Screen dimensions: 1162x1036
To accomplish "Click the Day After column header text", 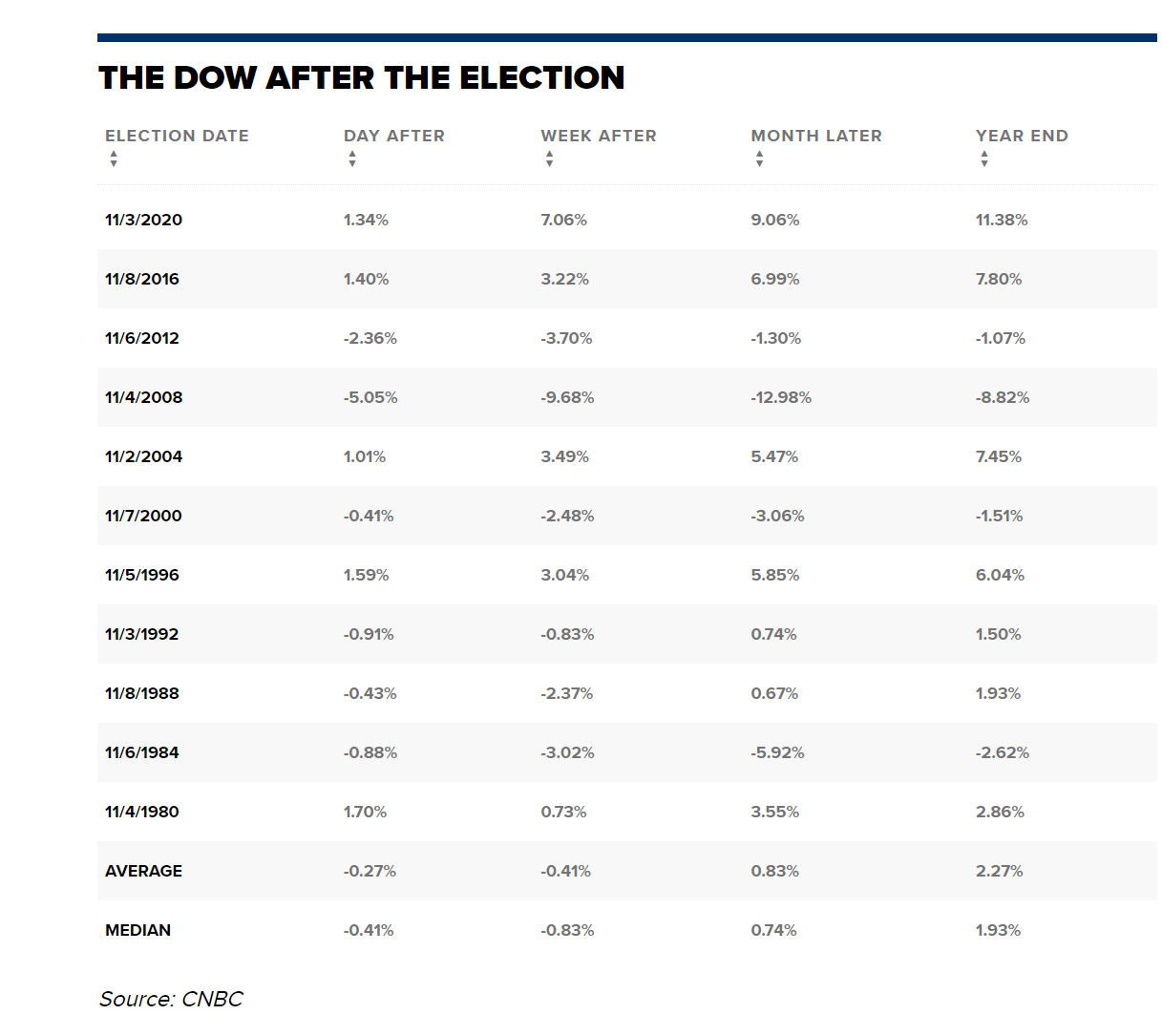I will [393, 136].
